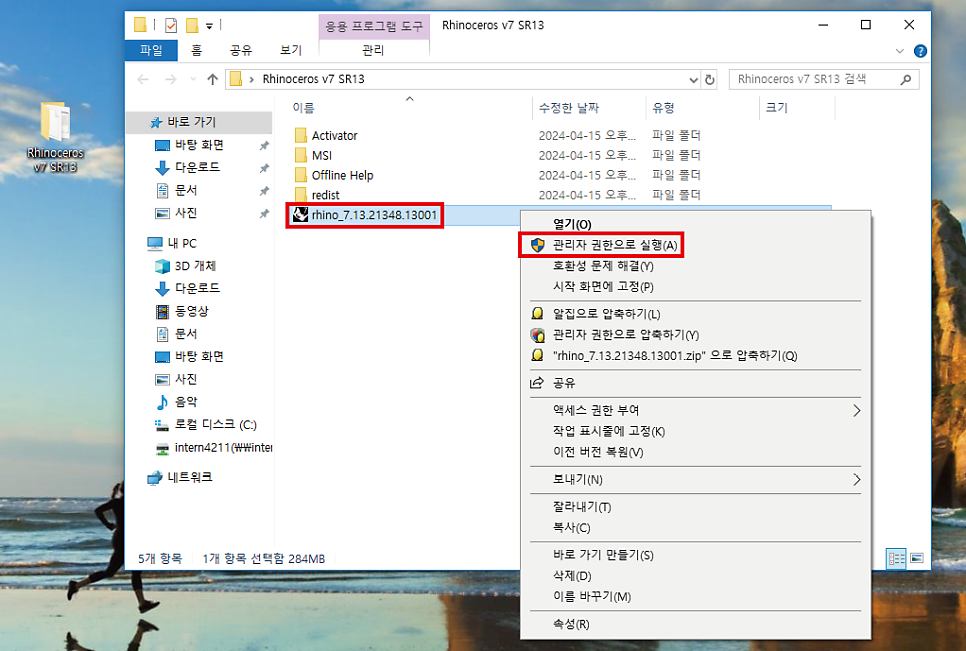The width and height of the screenshot is (966, 651).
Task: Open the recent locations dropdown arrow
Action: coord(193,79)
